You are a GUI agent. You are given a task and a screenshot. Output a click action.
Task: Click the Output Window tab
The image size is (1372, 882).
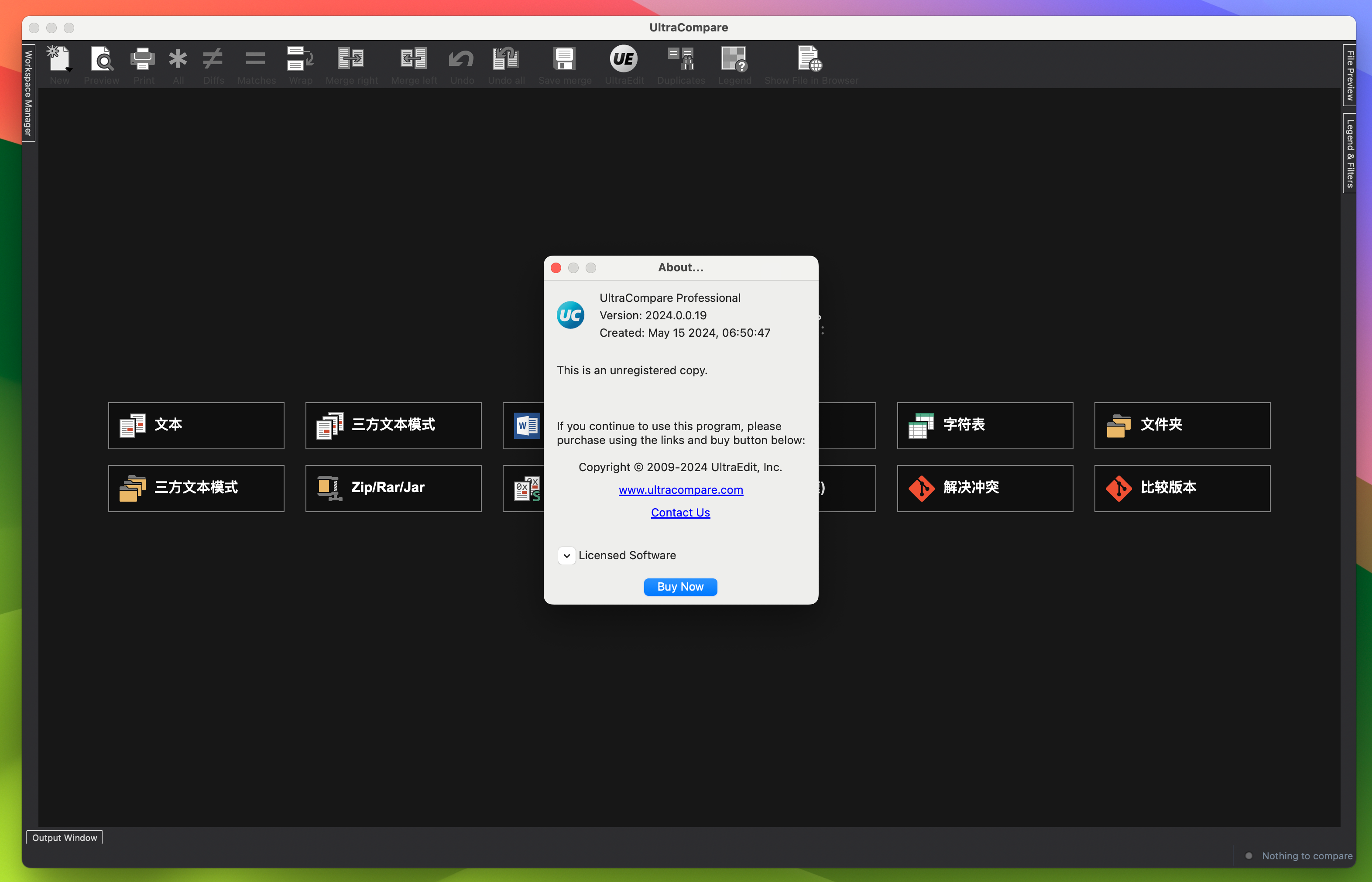(64, 838)
